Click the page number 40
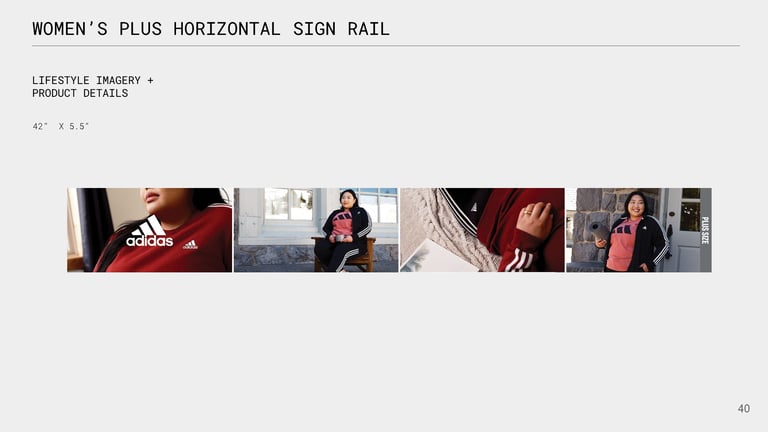This screenshot has width=768, height=432. pos(744,408)
